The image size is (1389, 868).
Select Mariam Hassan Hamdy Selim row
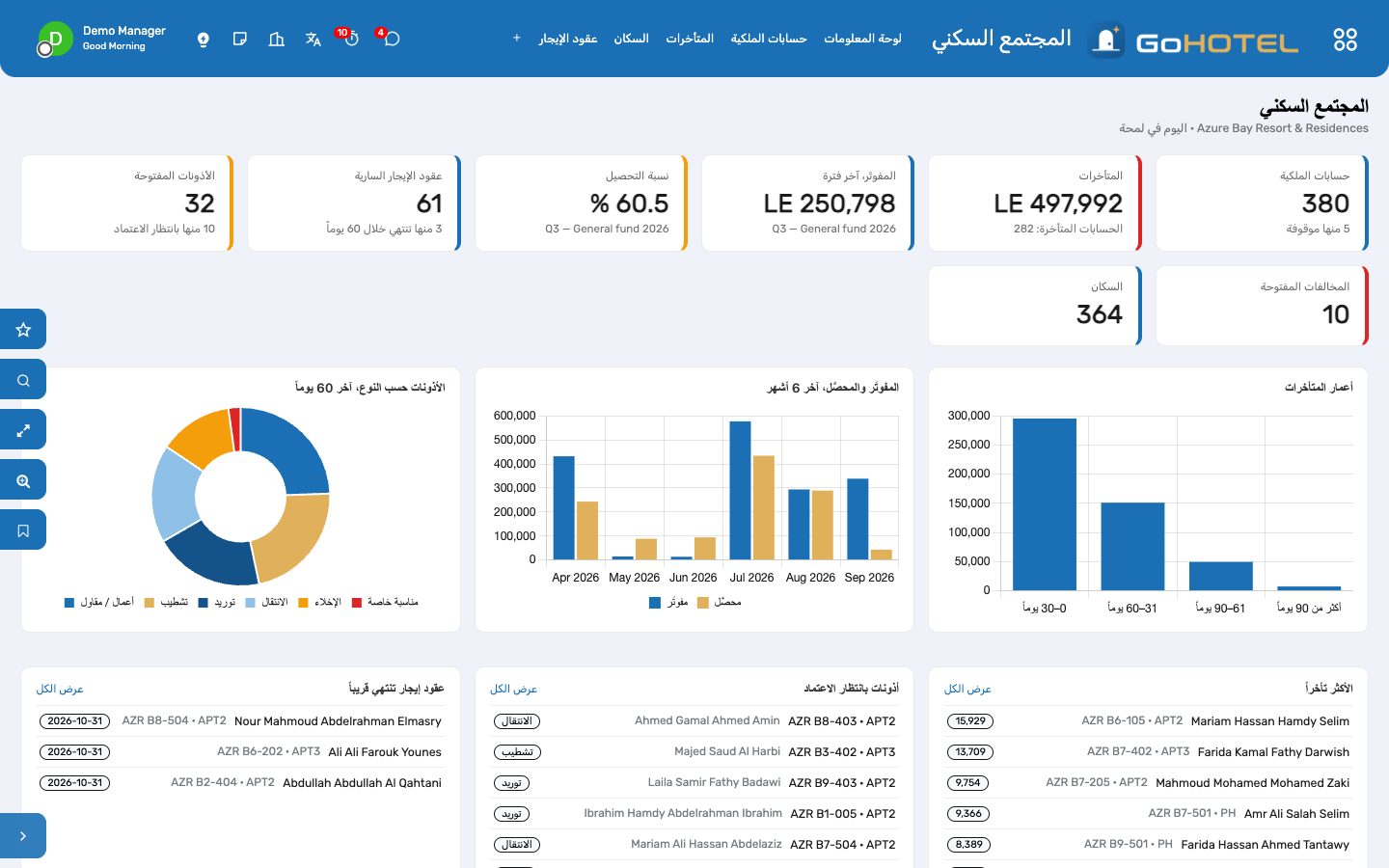pos(1148,721)
